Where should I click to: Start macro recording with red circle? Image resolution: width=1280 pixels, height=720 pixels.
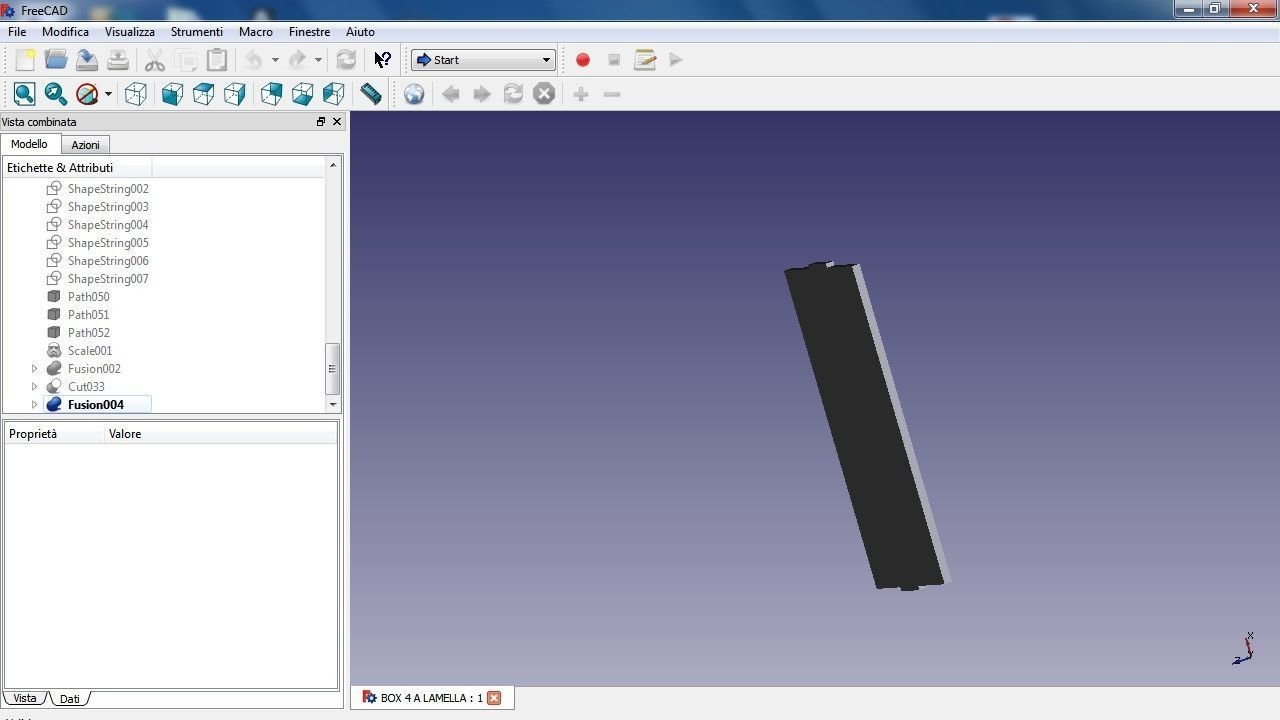(x=583, y=60)
